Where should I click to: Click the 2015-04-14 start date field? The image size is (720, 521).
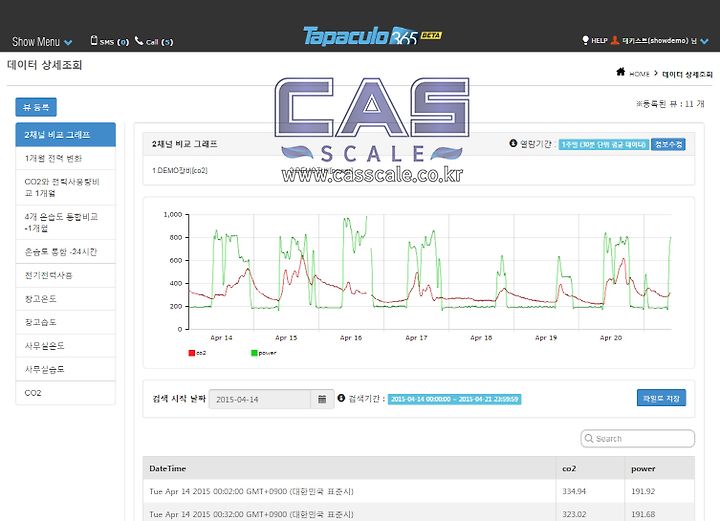point(260,399)
